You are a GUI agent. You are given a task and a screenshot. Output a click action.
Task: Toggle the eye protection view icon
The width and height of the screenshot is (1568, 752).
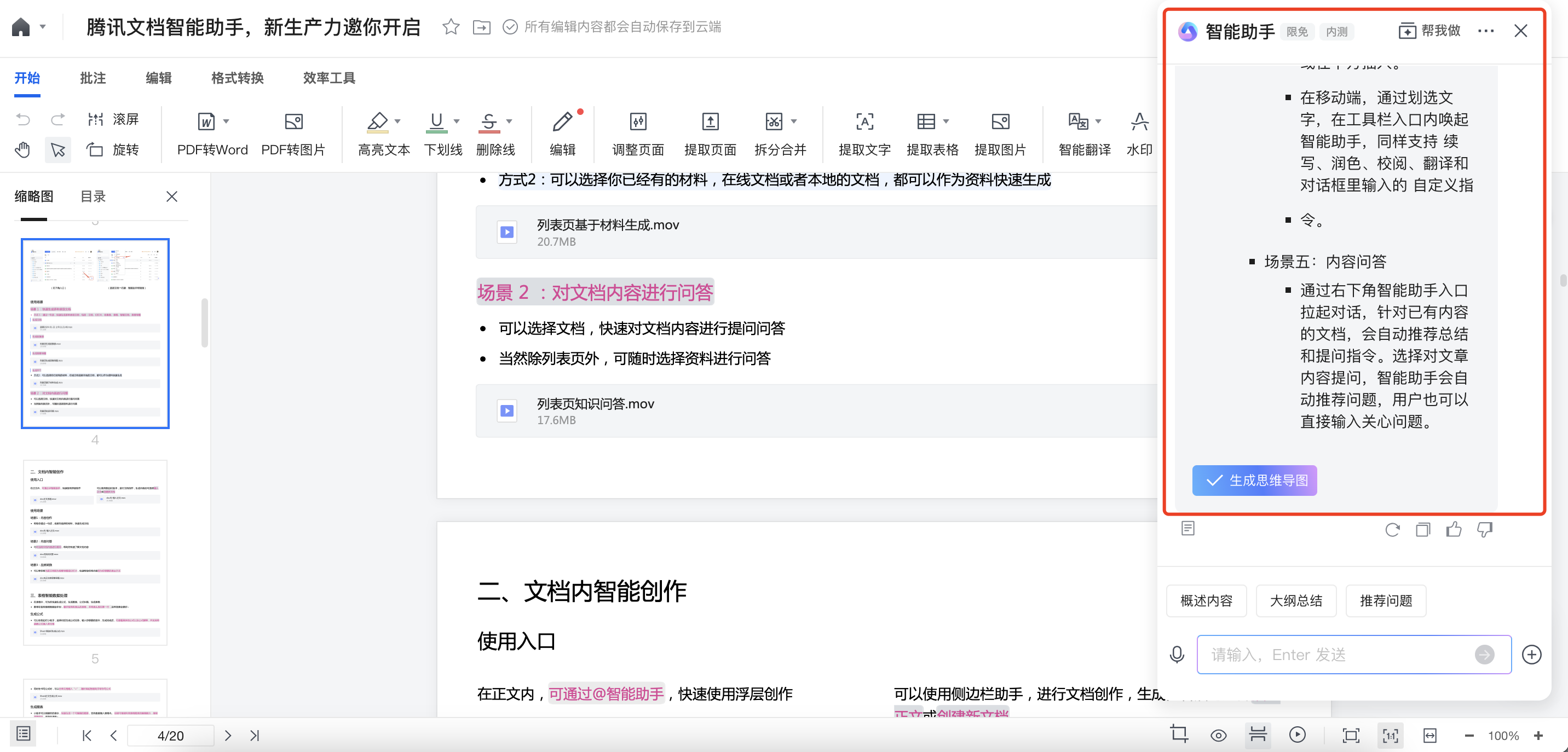[1218, 735]
